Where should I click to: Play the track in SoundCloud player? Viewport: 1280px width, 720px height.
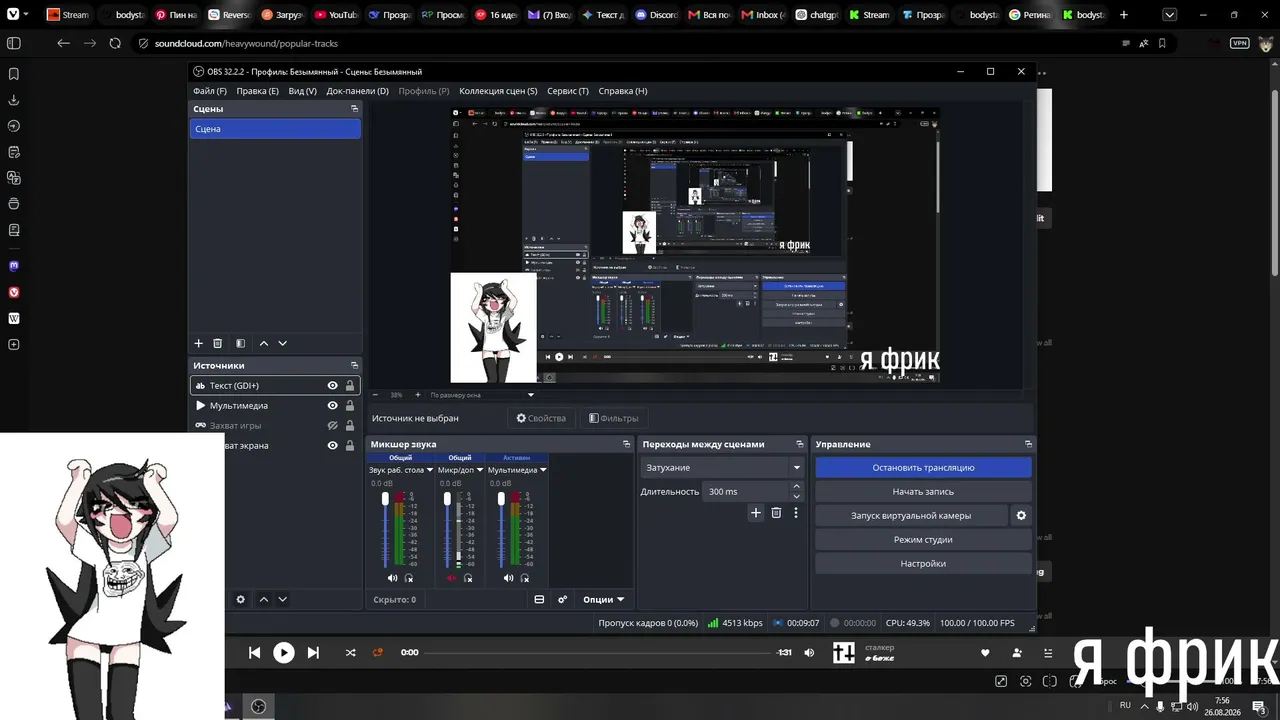(x=284, y=652)
